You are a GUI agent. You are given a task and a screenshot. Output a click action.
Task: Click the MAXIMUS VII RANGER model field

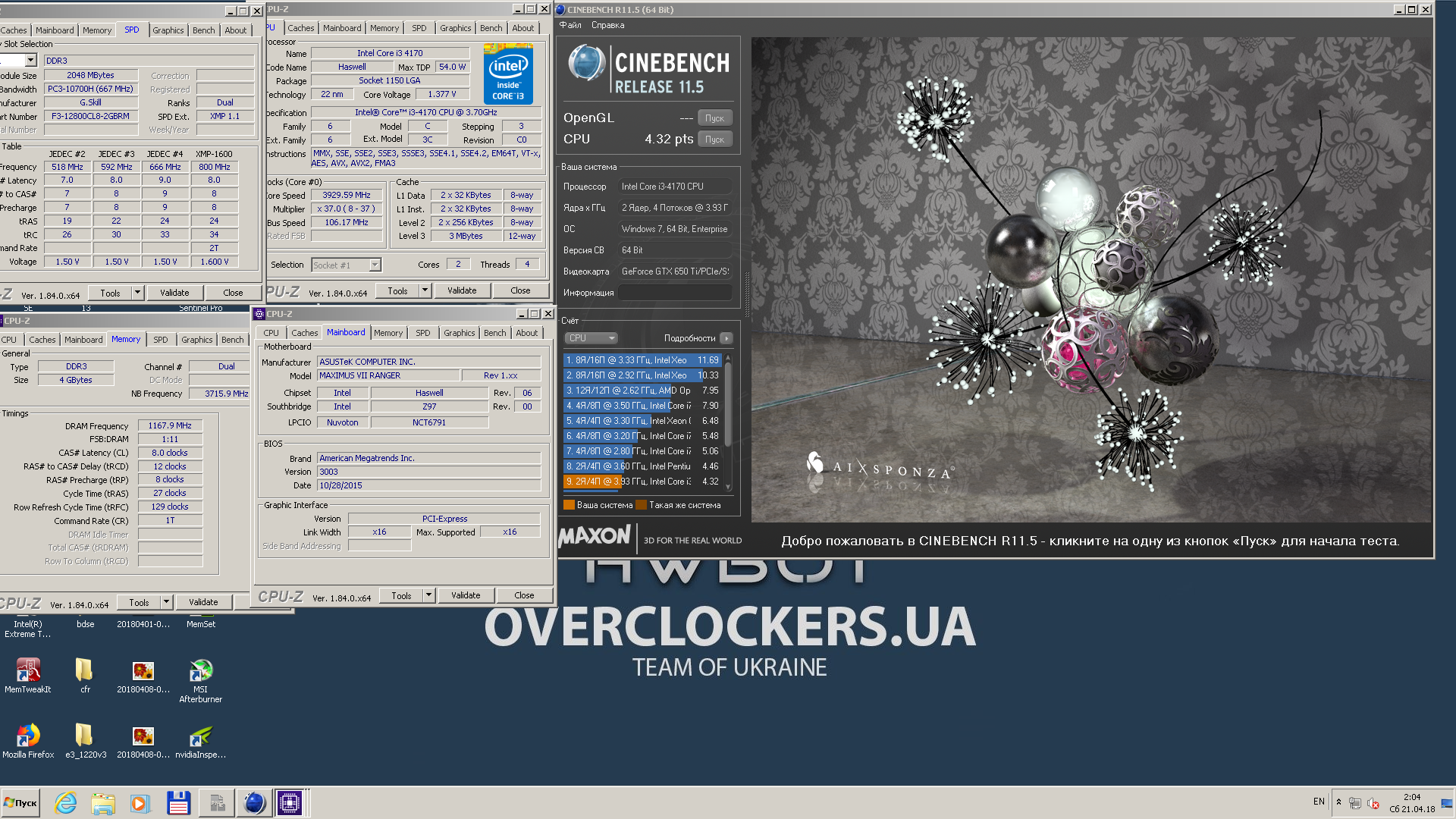tap(388, 375)
